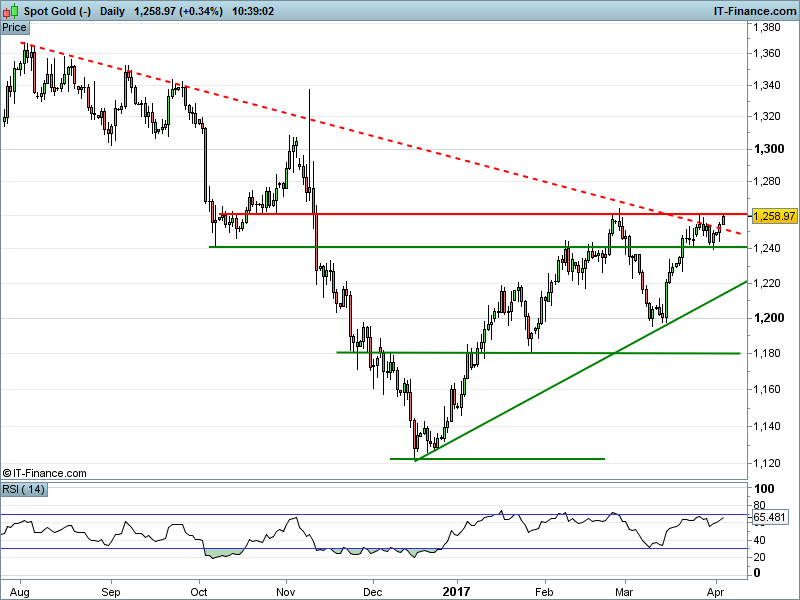The image size is (800, 600).
Task: Click the bold 1,300 price axis label
Action: [x=769, y=149]
